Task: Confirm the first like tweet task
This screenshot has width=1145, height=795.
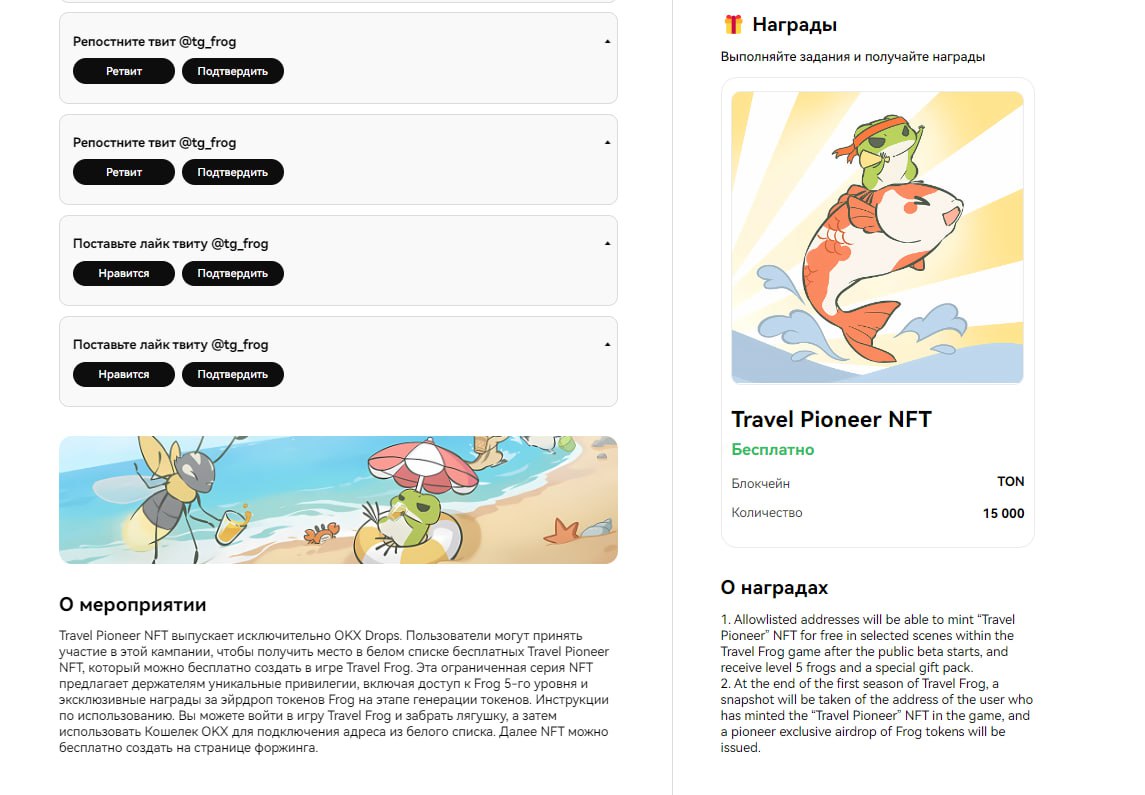Action: [232, 273]
